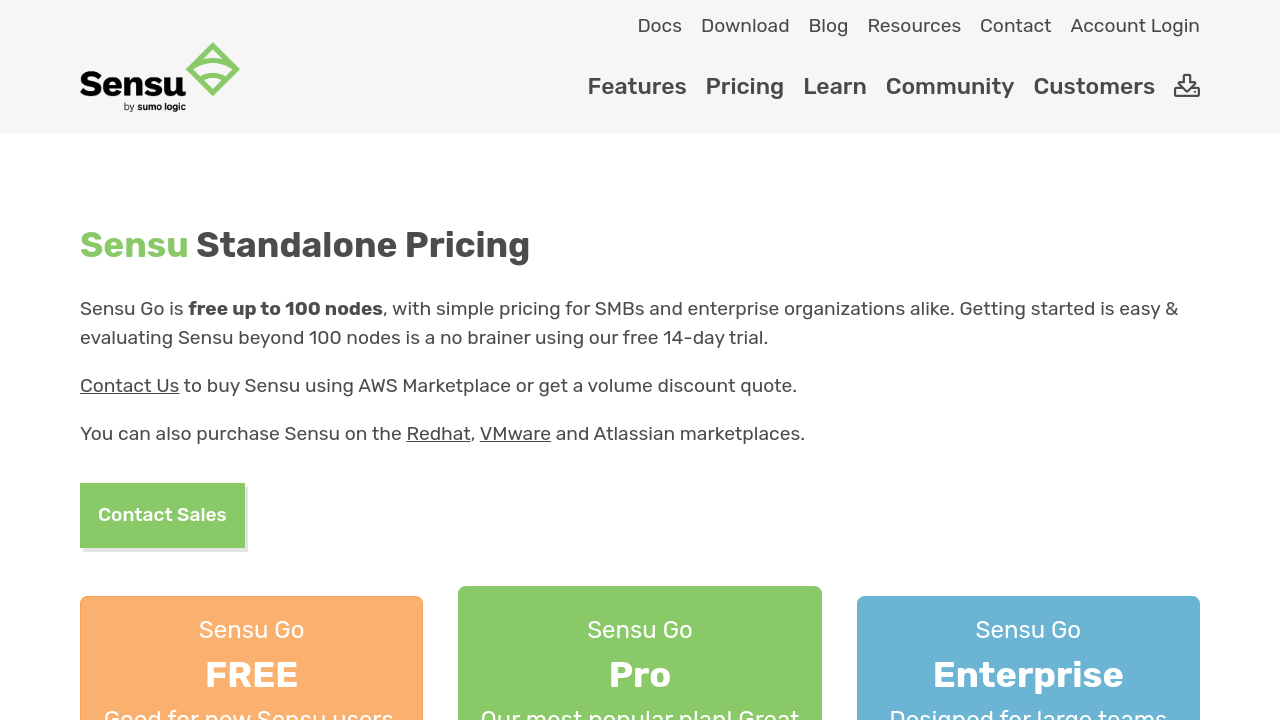Open the Blog link
Image resolution: width=1280 pixels, height=720 pixels.
(828, 26)
